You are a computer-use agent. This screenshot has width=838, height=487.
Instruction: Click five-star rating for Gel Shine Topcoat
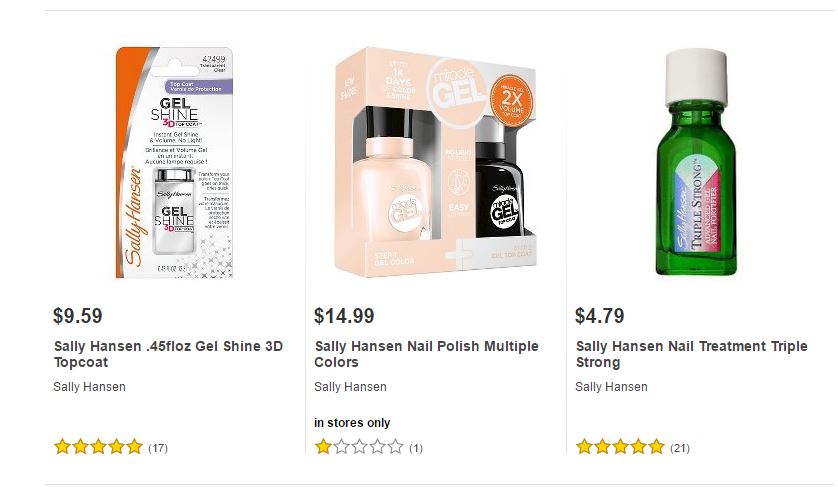98,447
